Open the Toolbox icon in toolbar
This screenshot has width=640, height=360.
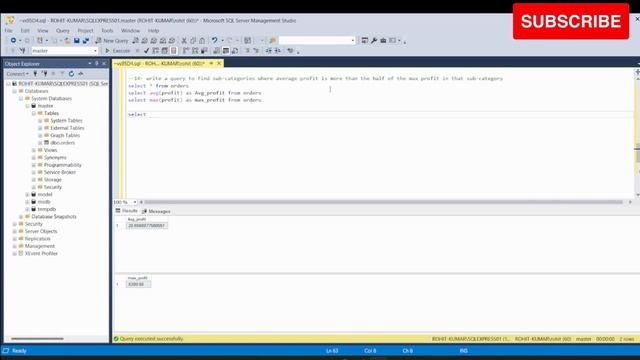pyautogui.click(x=383, y=40)
